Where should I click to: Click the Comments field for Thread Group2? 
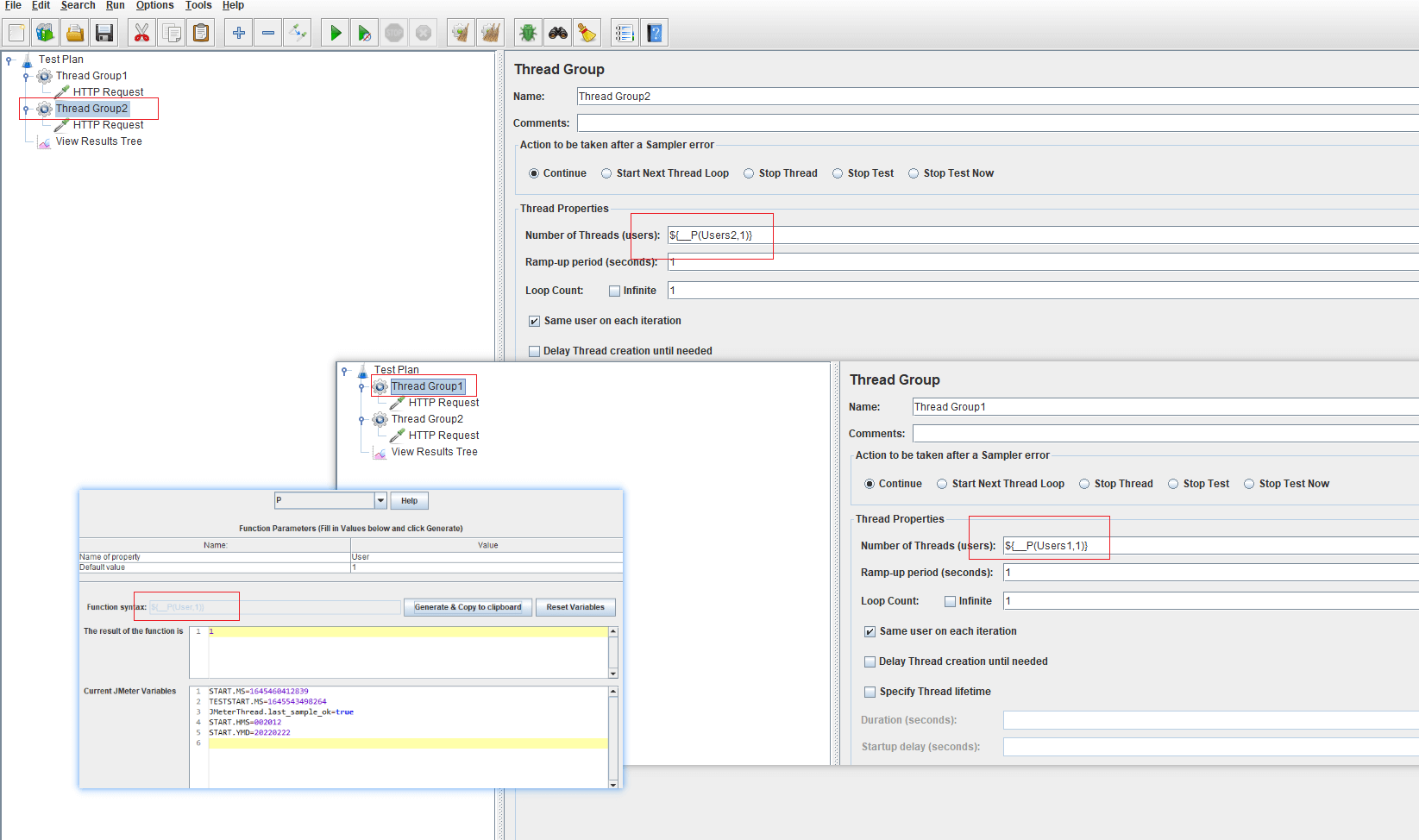click(x=997, y=123)
